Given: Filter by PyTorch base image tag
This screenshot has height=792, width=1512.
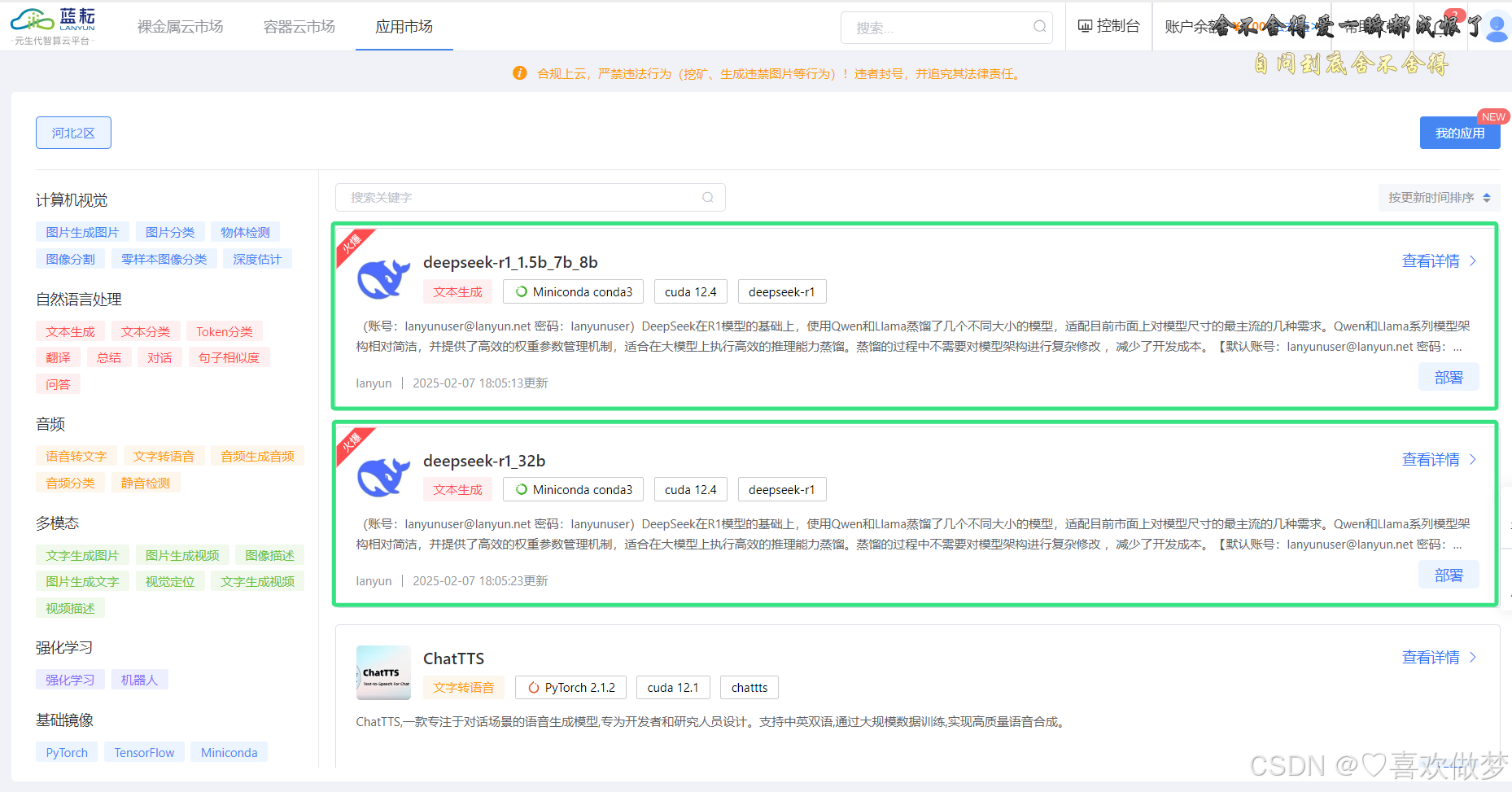Looking at the screenshot, I should 67,753.
